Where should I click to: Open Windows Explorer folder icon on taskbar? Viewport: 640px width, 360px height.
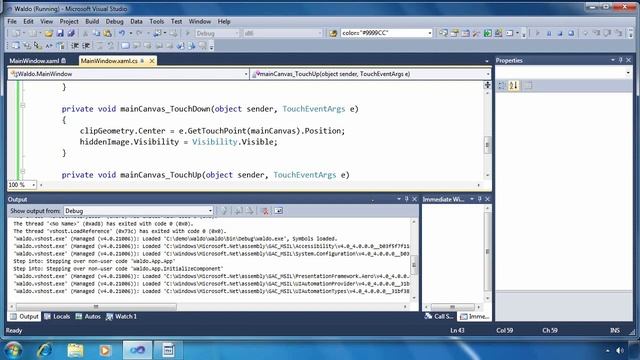point(75,350)
